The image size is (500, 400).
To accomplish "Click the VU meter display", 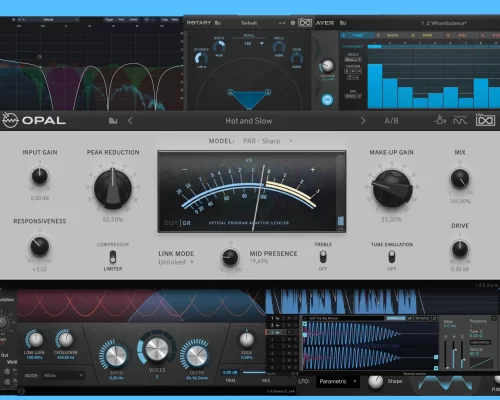I will click(x=252, y=191).
